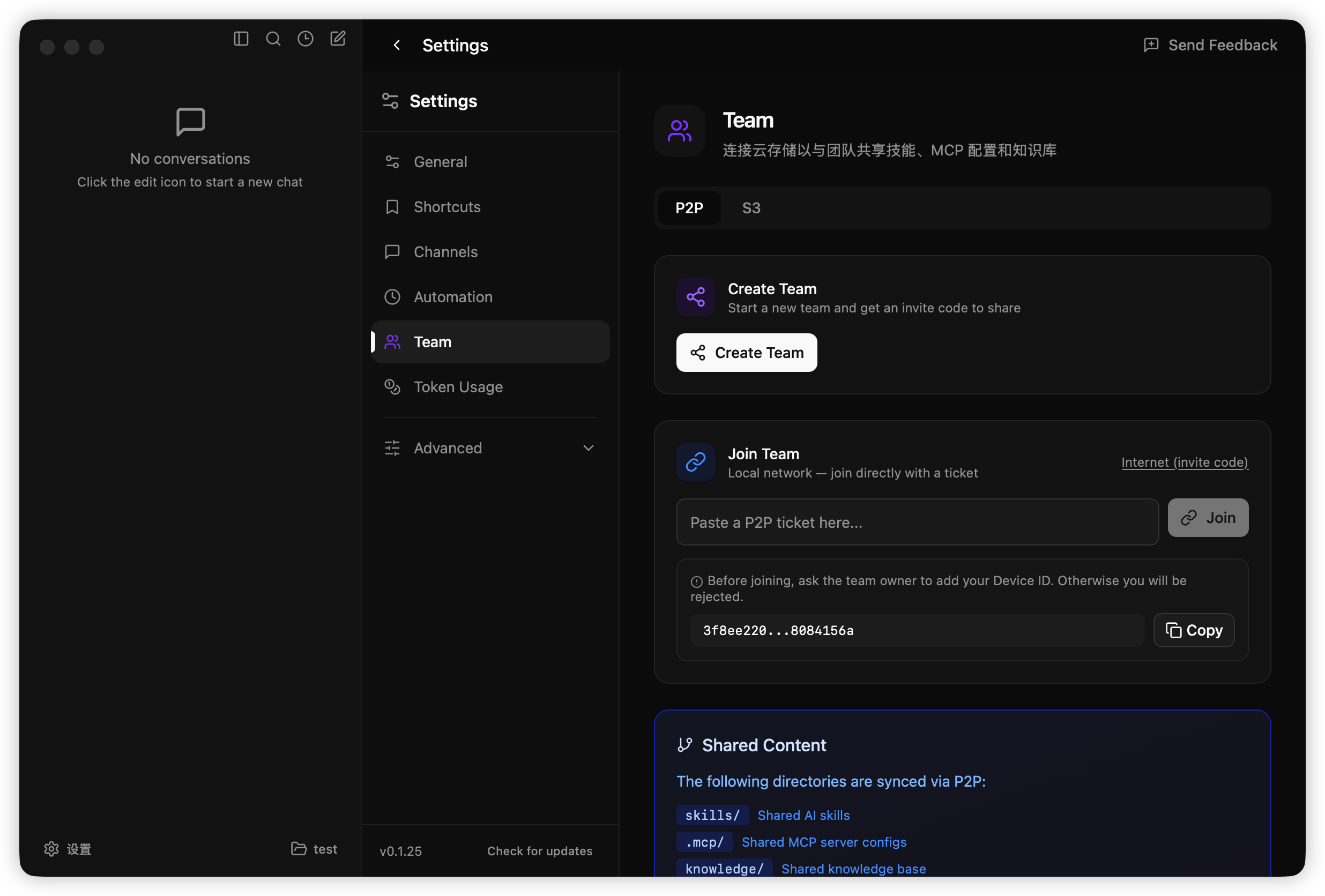Image resolution: width=1325 pixels, height=896 pixels.
Task: Click the Join button
Action: [1208, 518]
